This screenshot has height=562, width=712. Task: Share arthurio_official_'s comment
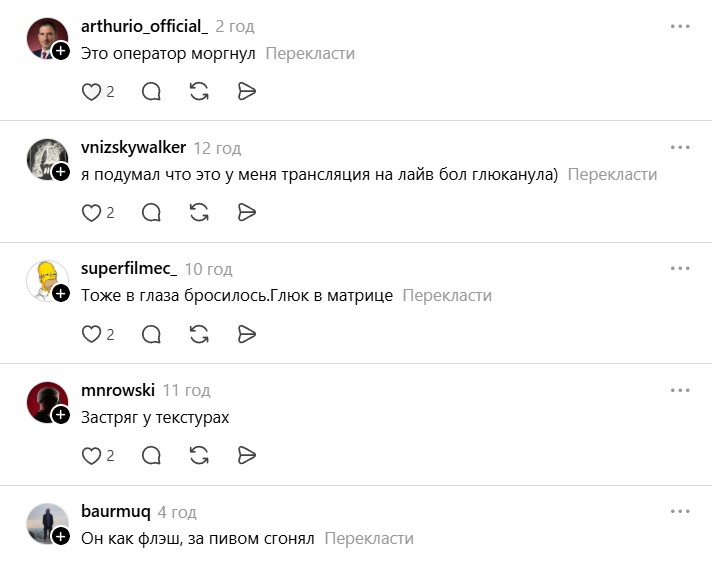pyautogui.click(x=247, y=92)
